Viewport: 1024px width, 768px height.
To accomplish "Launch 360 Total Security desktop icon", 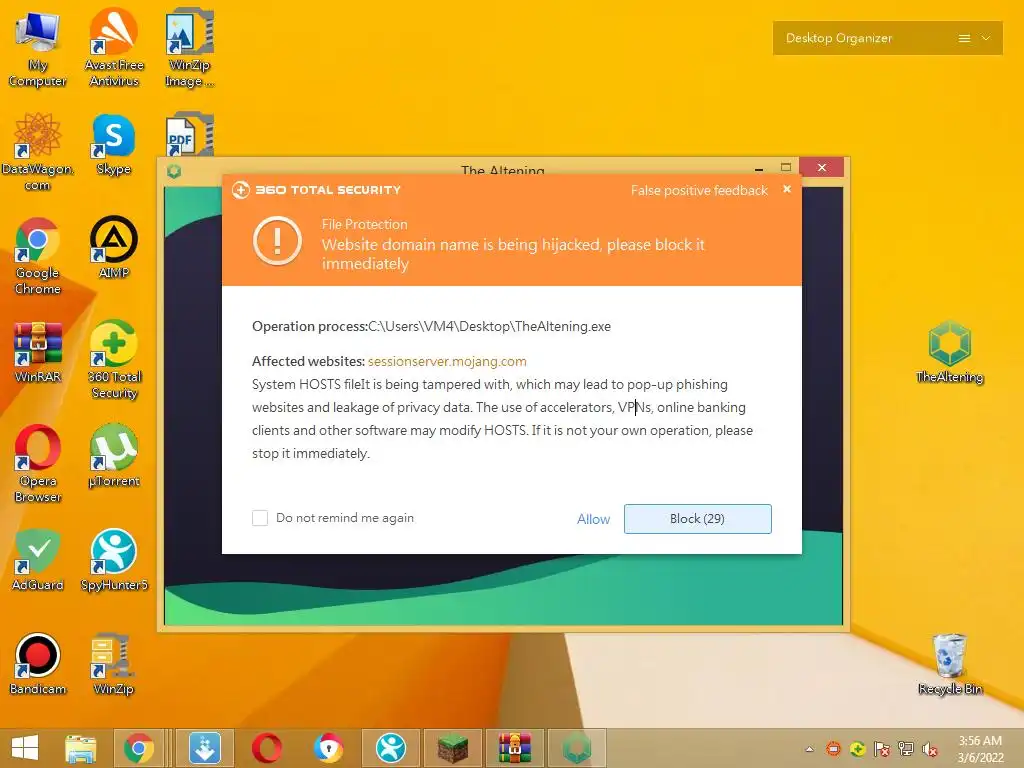I will (x=114, y=359).
